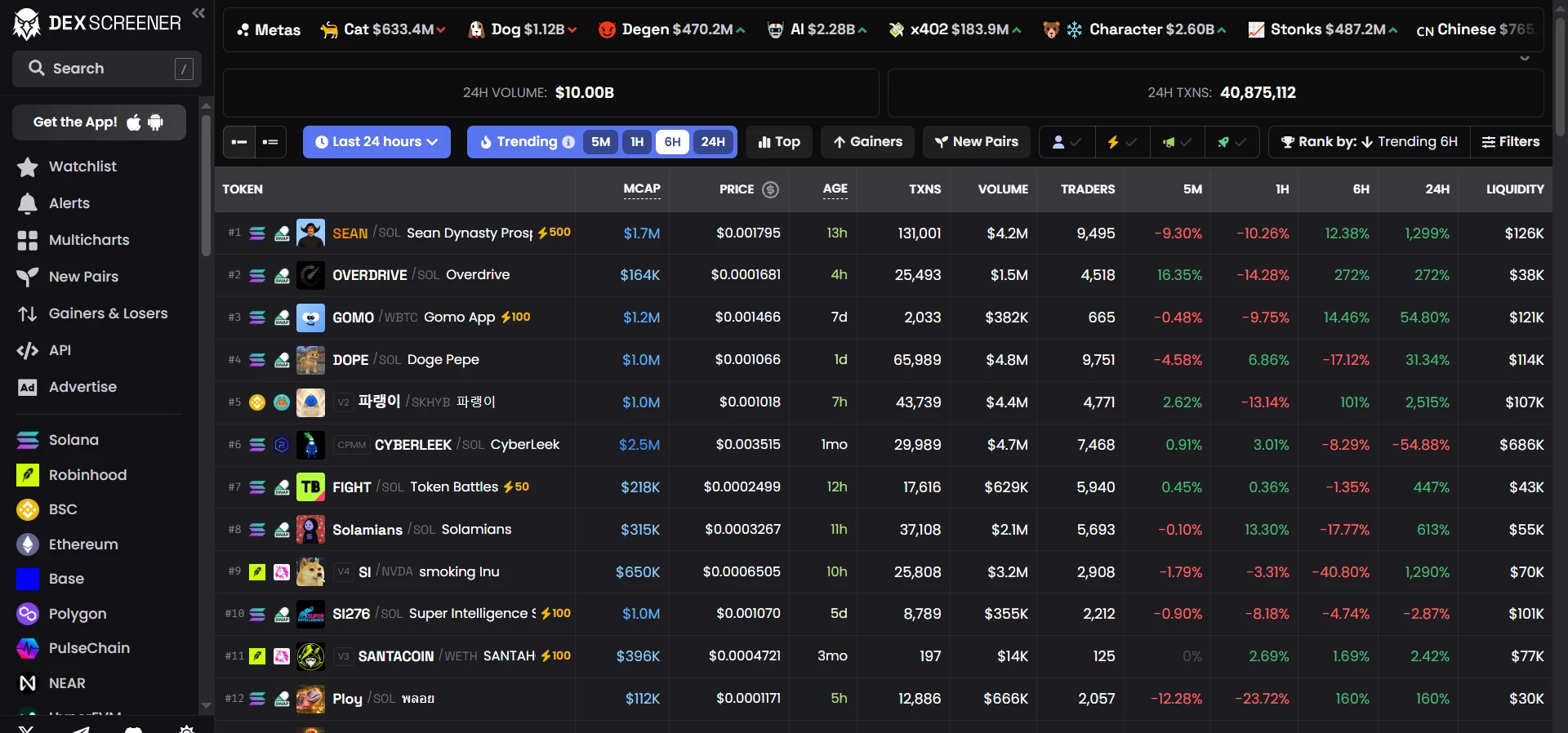
Task: Click the sidebar vertical scrollbar
Action: pyautogui.click(x=206, y=186)
